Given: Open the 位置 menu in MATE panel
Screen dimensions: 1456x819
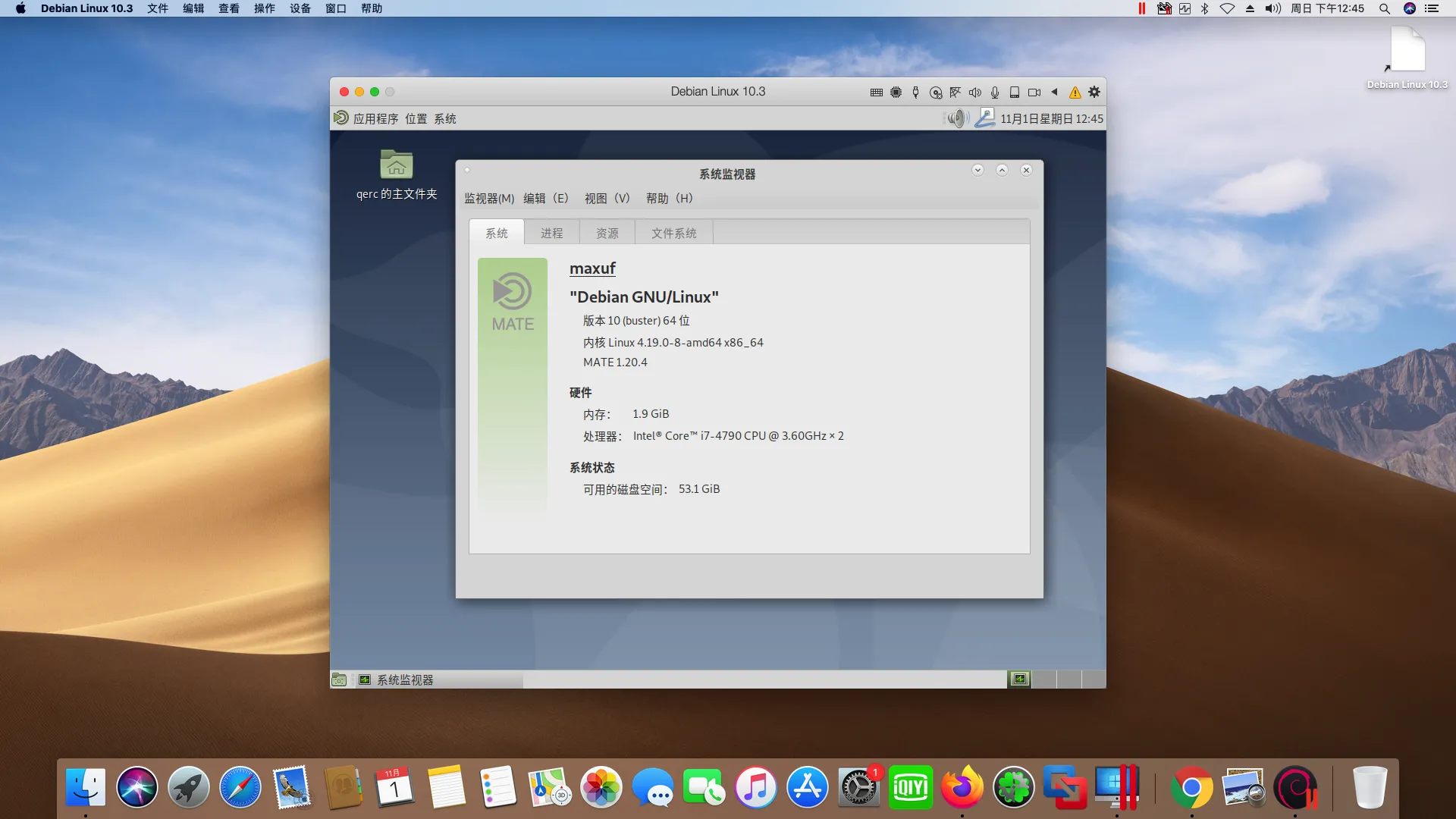Looking at the screenshot, I should [x=416, y=119].
